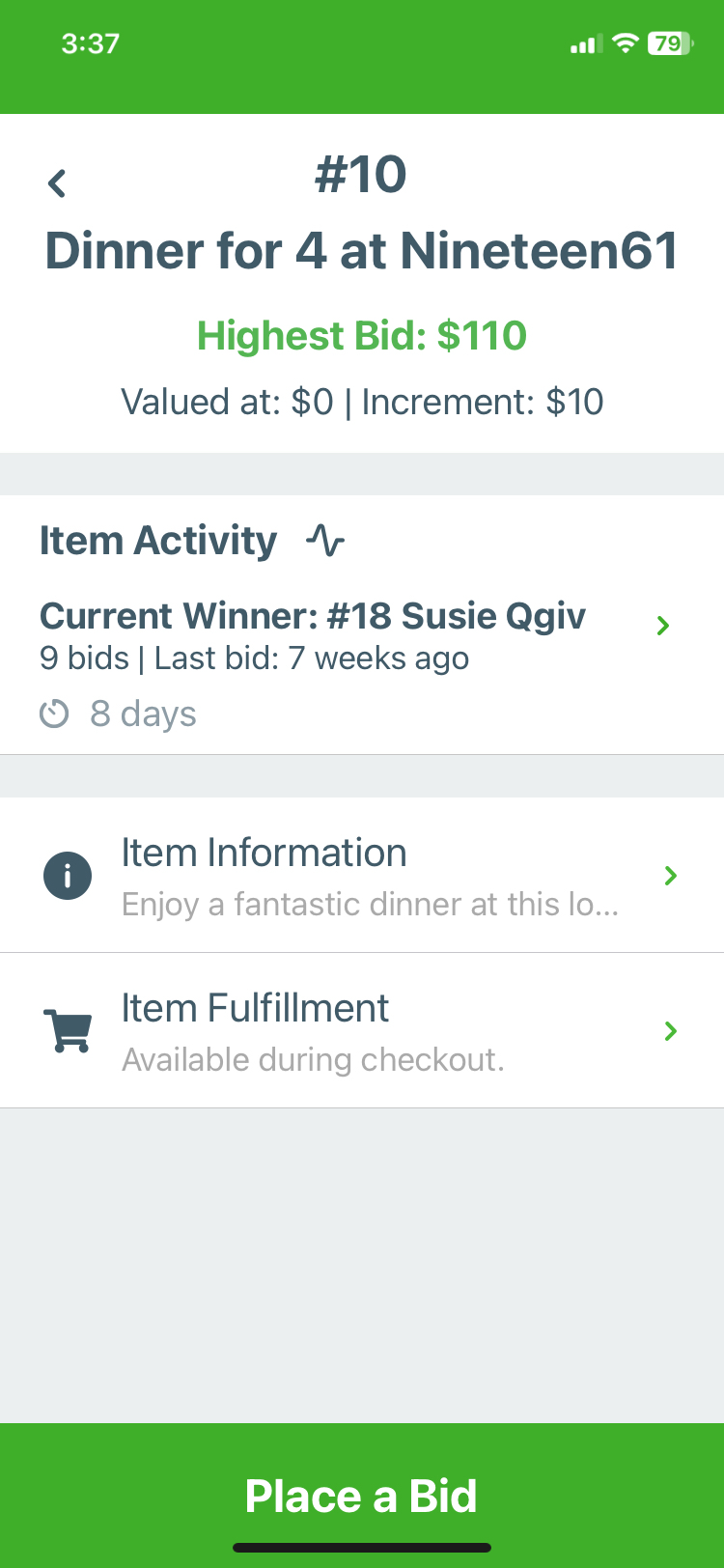Open Item Fulfillment via its chevron
The height and width of the screenshot is (1568, 724).
pyautogui.click(x=671, y=1031)
